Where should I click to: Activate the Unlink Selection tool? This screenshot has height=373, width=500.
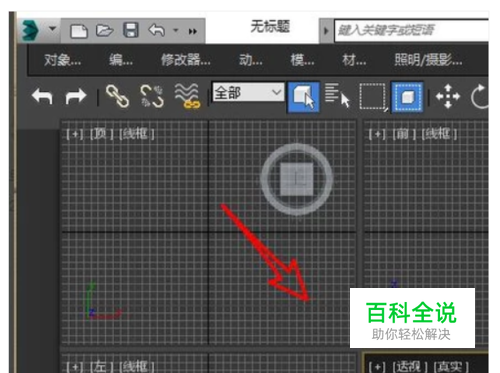point(152,96)
